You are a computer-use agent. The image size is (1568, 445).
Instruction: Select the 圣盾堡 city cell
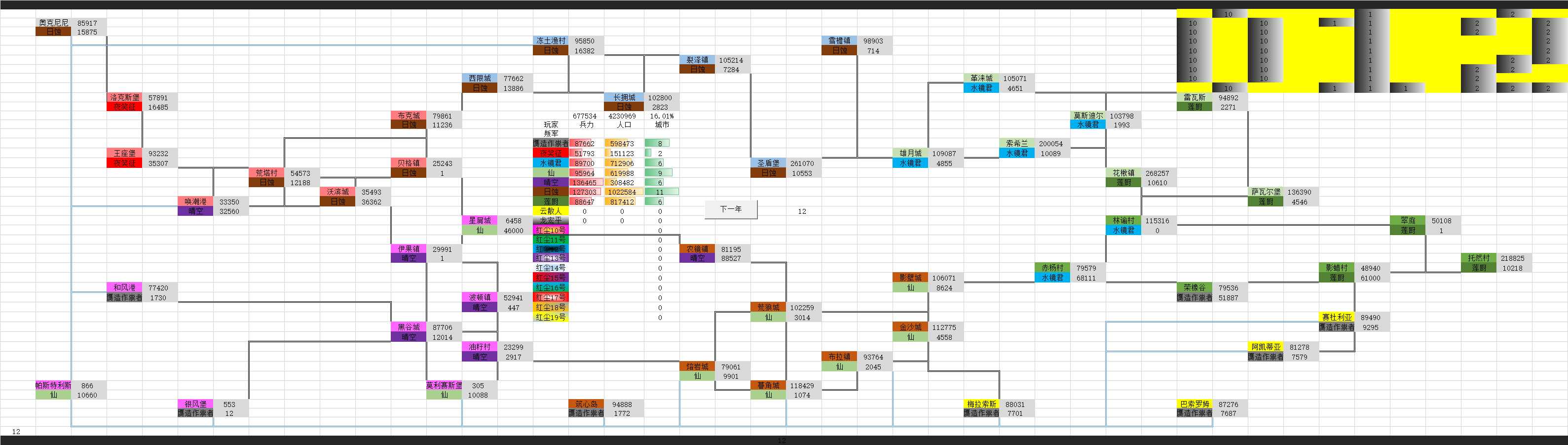(768, 163)
